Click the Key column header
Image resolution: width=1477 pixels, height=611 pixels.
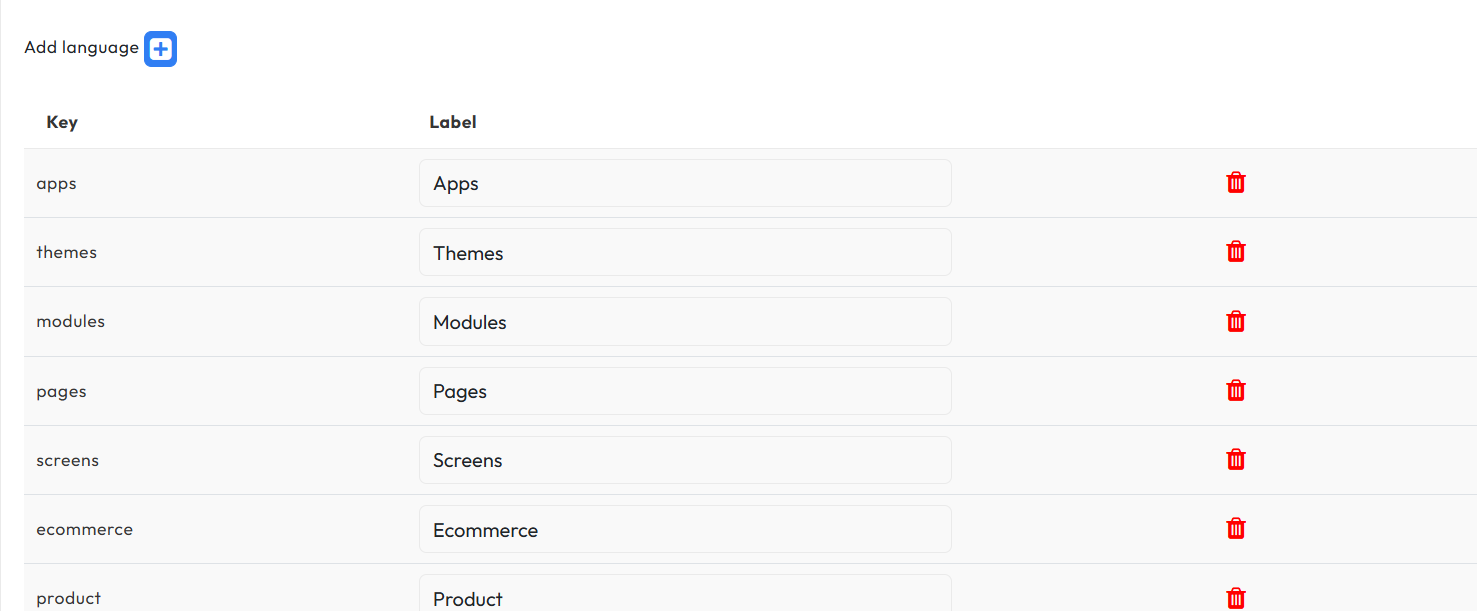coord(62,122)
